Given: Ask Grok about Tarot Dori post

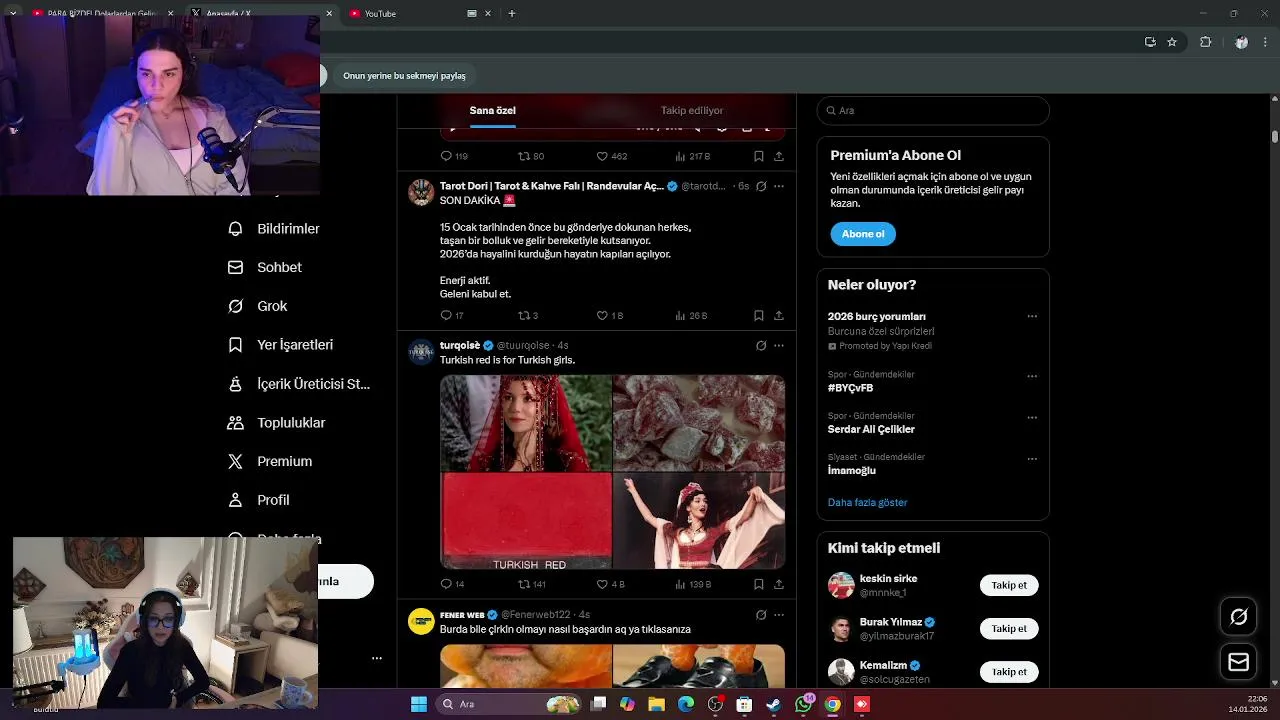Looking at the screenshot, I should coord(761,186).
